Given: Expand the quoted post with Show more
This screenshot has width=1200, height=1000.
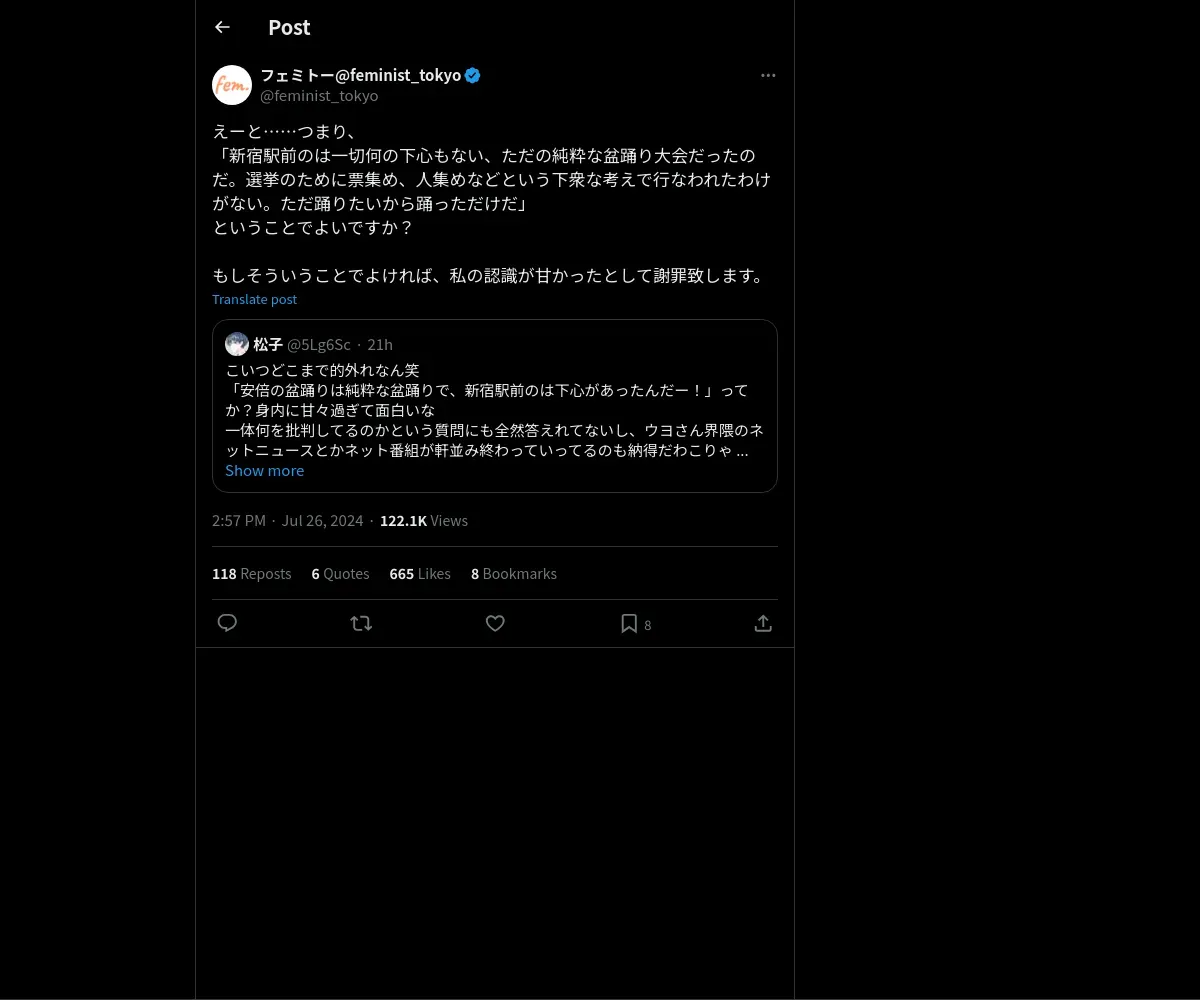Looking at the screenshot, I should 264,471.
